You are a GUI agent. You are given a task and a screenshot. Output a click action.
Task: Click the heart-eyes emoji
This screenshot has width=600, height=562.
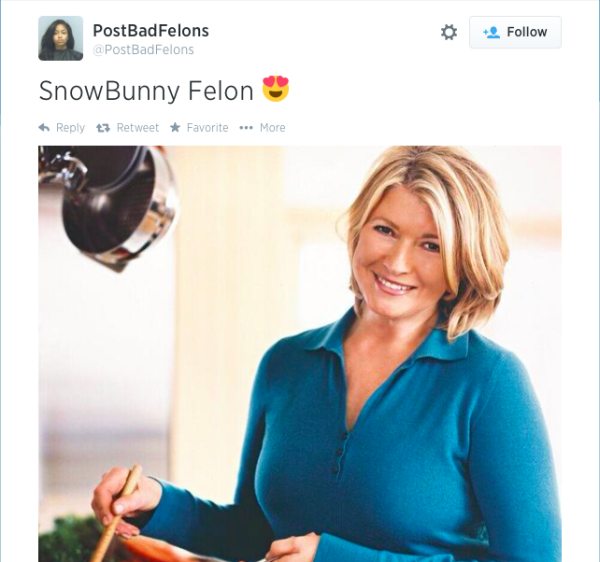(x=276, y=89)
